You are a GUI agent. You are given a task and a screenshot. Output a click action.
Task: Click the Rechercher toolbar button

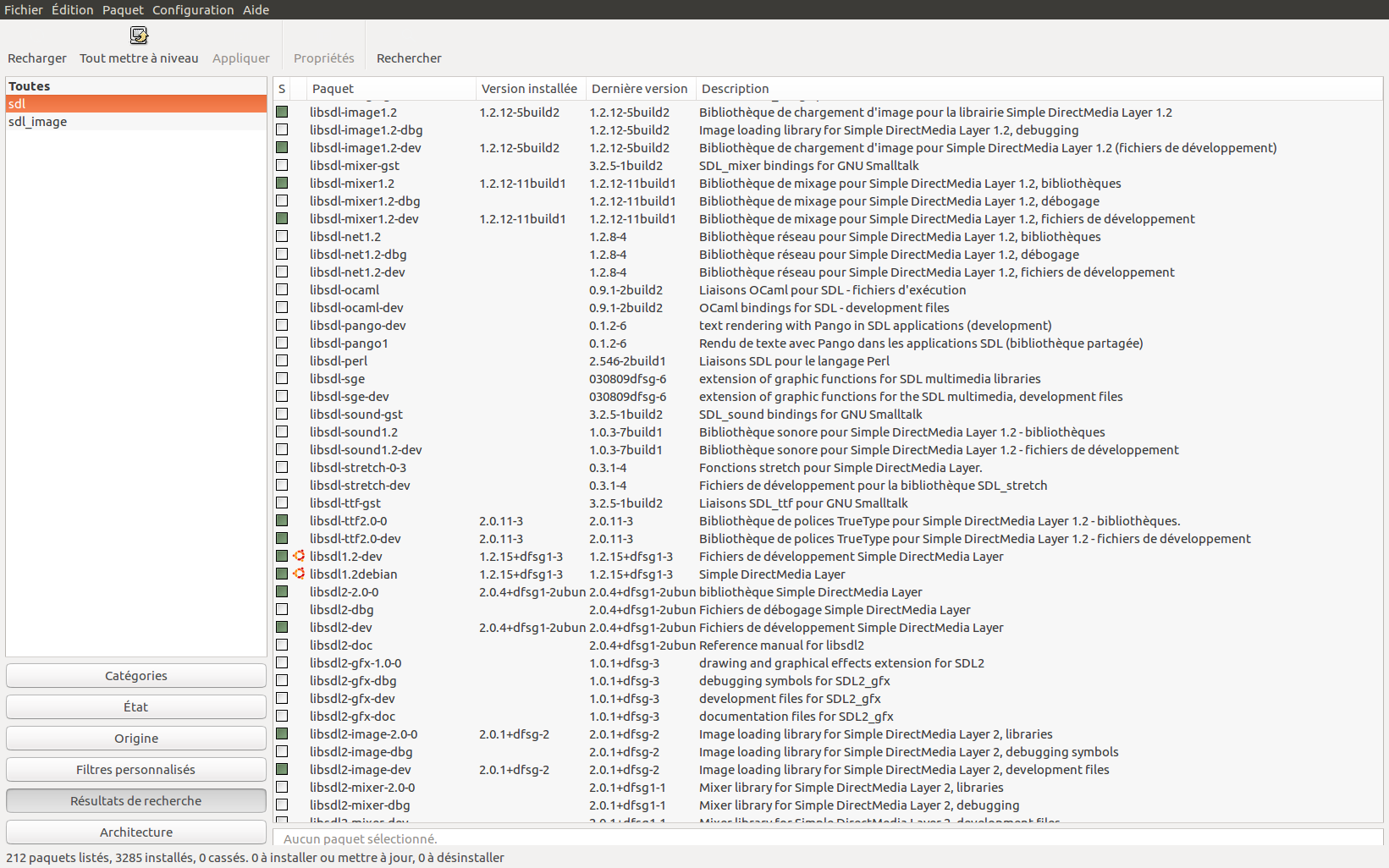click(x=409, y=47)
